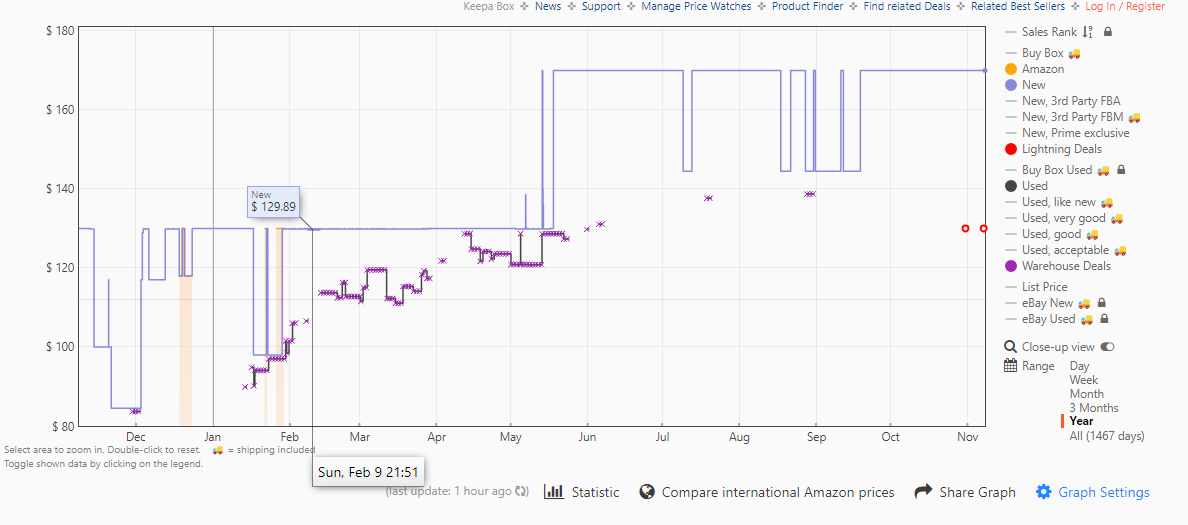This screenshot has height=525, width=1188.
Task: Click the Range calendar icon
Action: coord(1010,366)
